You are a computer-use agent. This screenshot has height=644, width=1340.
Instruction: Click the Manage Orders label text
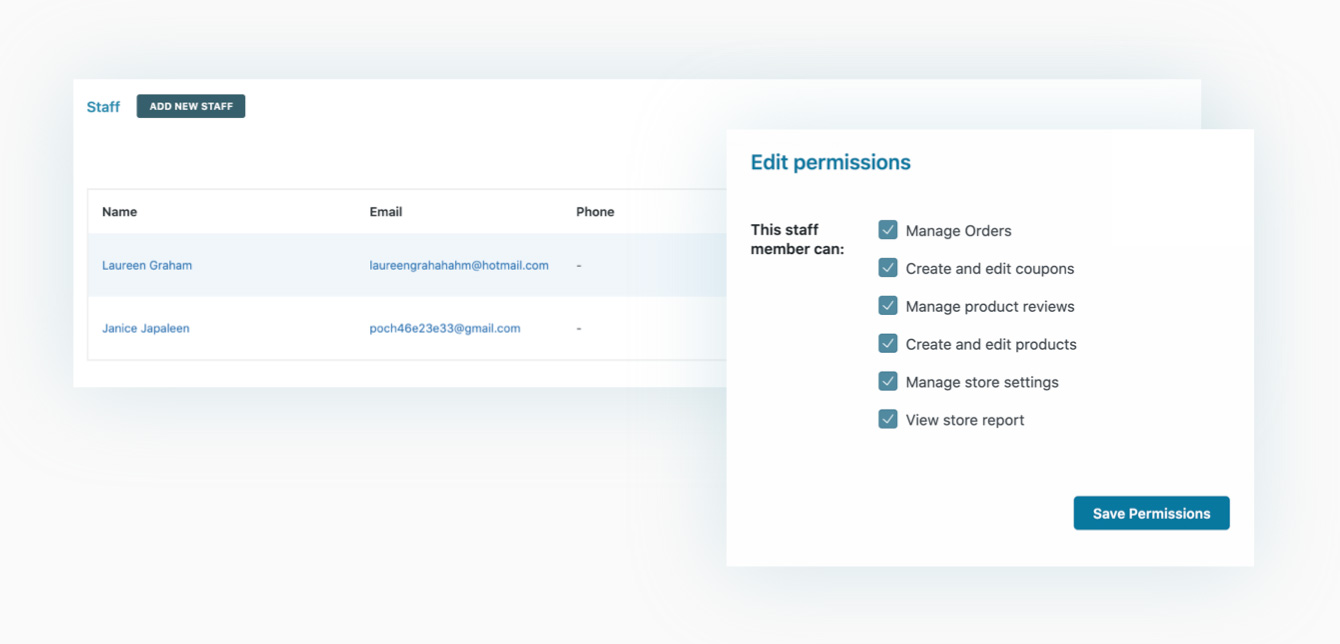[959, 231]
